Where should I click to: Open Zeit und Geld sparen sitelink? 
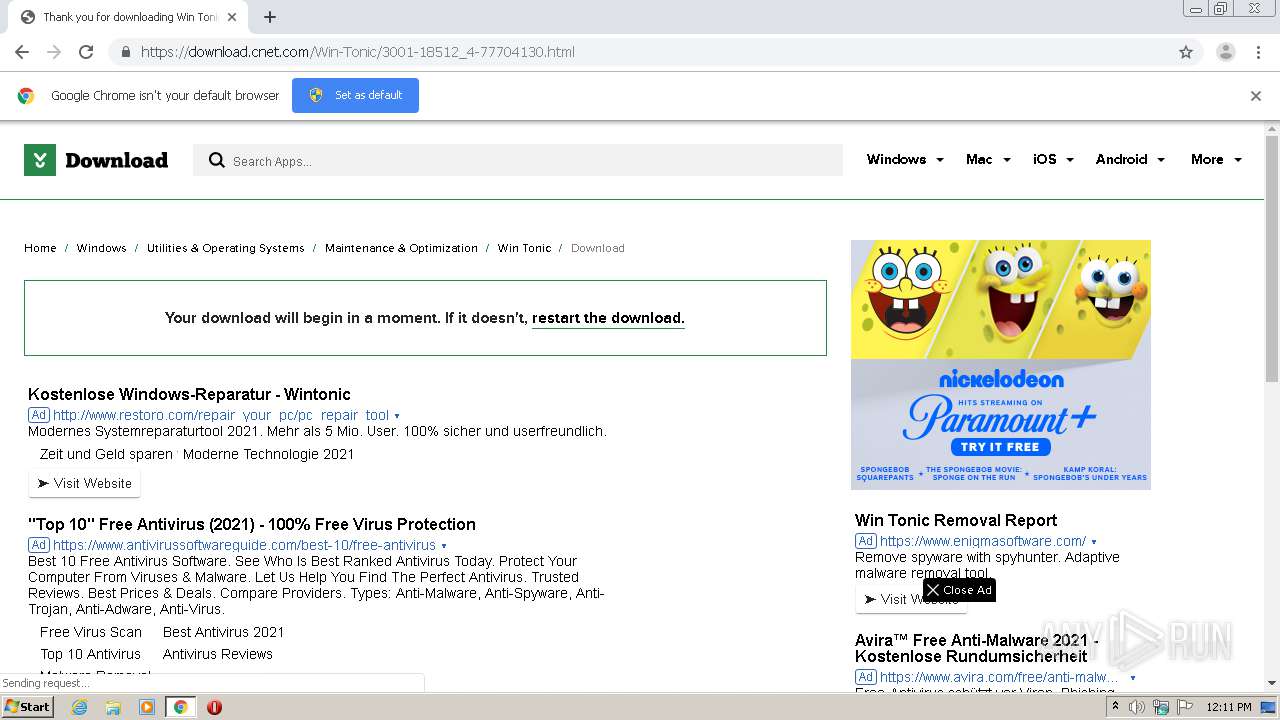coord(106,454)
